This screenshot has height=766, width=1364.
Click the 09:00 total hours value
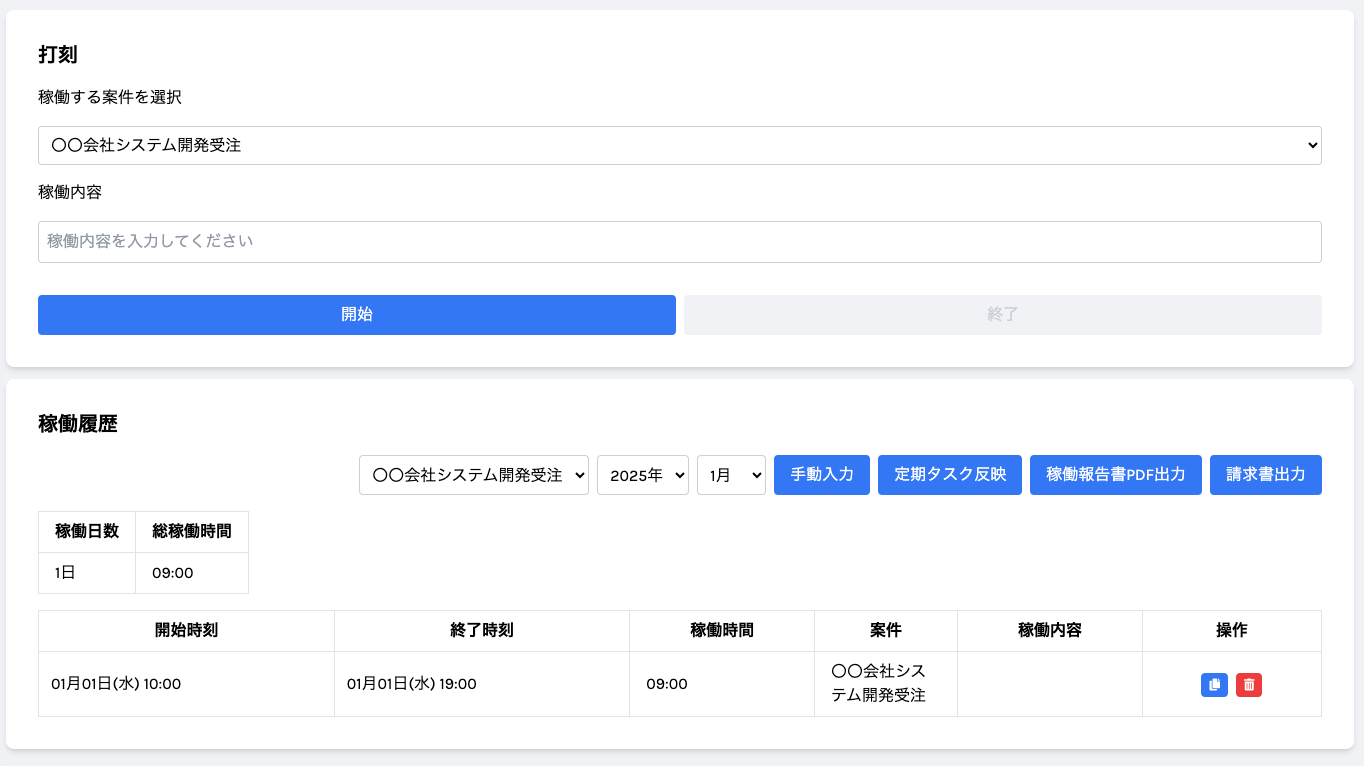[192, 573]
